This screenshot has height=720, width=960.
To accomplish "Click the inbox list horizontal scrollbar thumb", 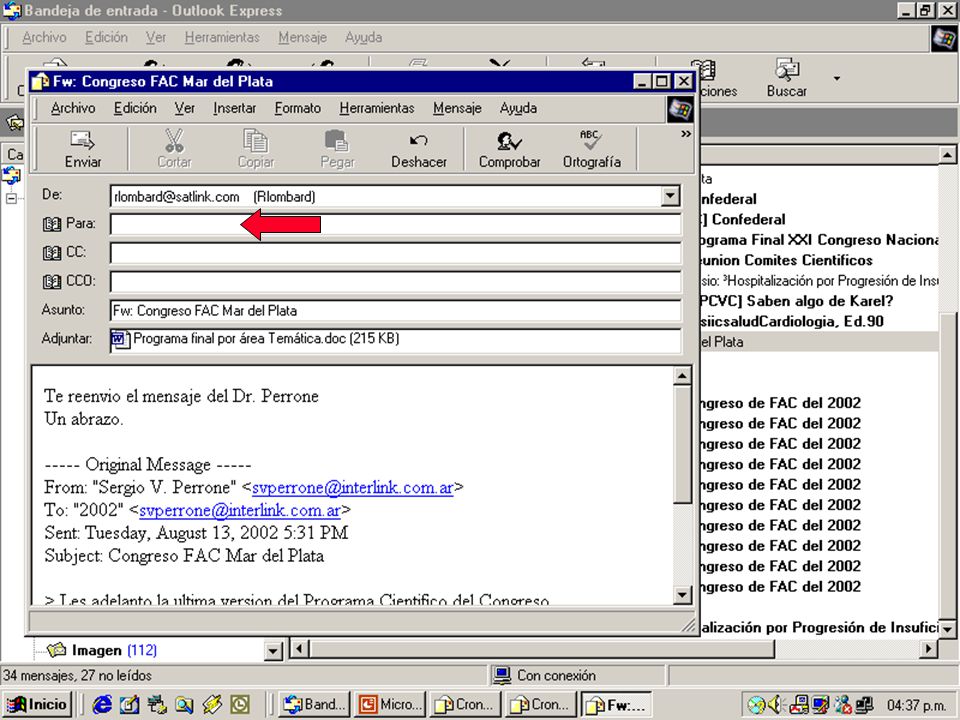I will 542,648.
